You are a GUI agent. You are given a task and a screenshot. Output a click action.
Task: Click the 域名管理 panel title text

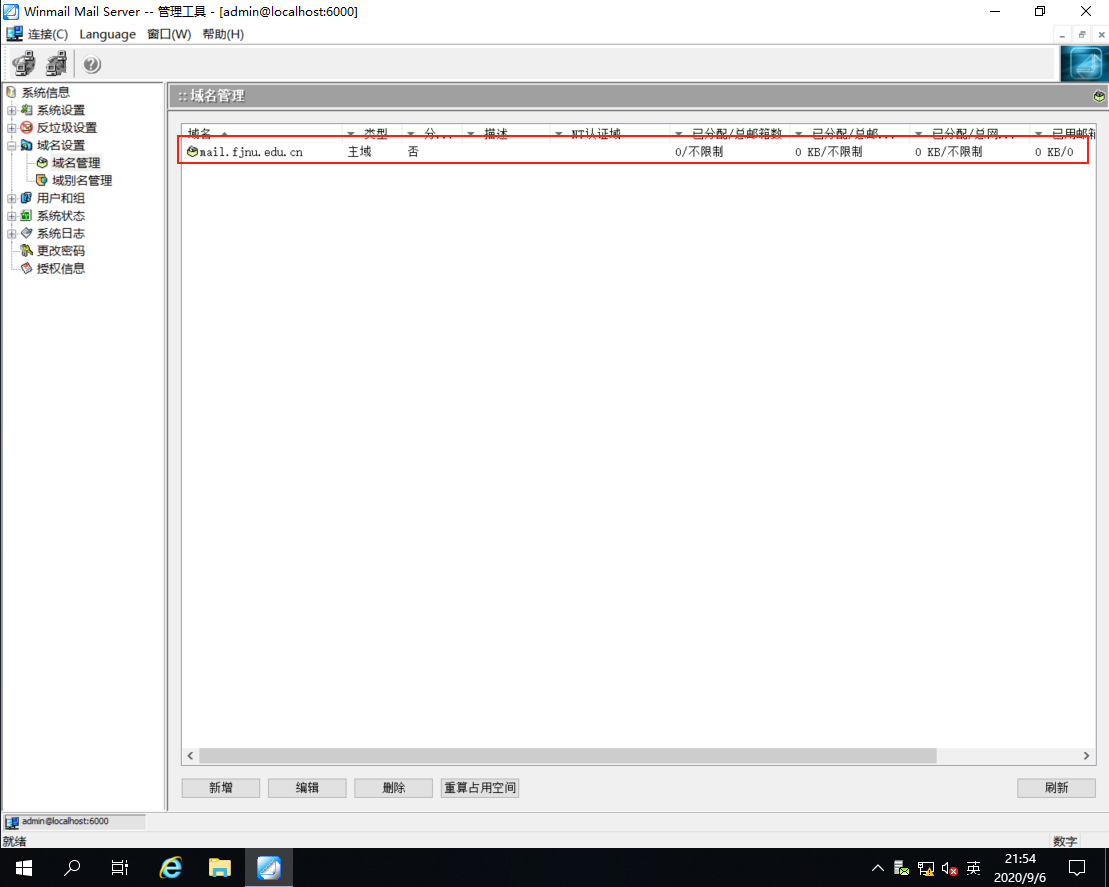(217, 96)
